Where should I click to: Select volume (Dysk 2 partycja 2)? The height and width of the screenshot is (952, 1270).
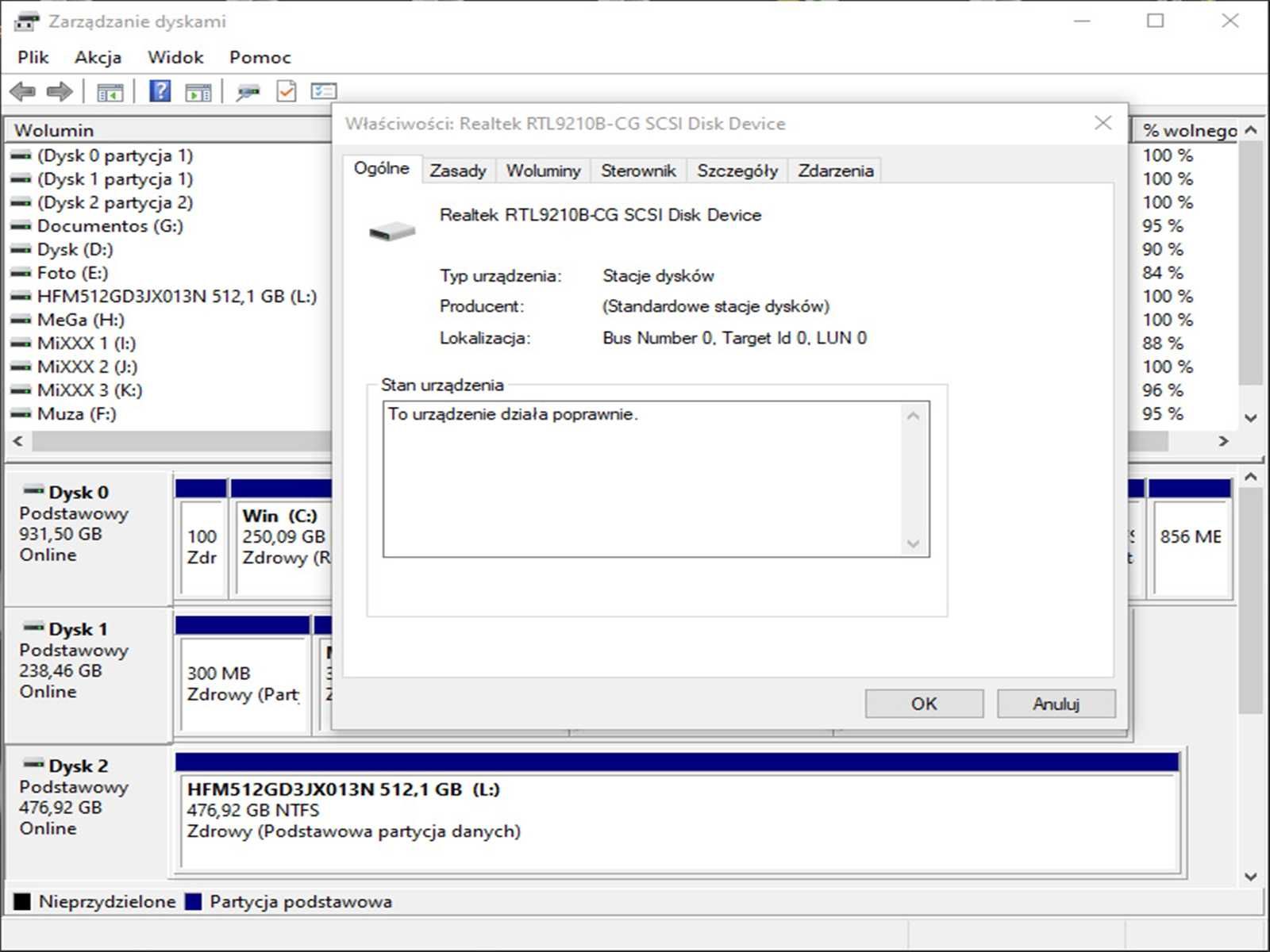pyautogui.click(x=114, y=202)
